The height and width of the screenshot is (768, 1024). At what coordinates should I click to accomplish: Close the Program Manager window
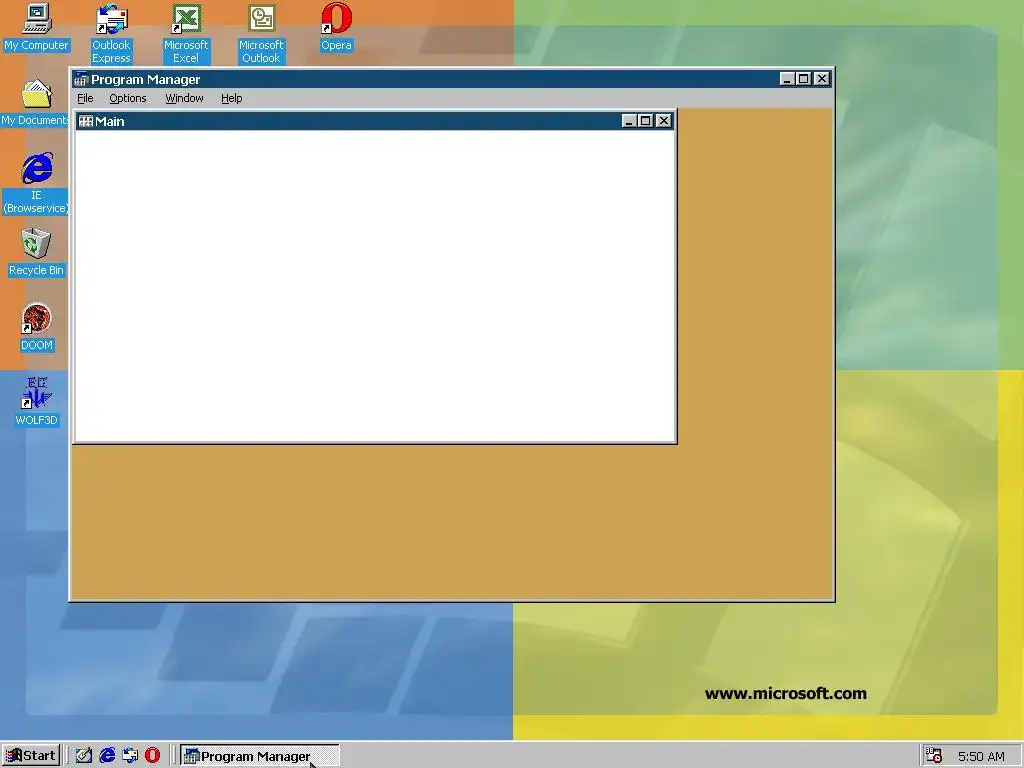(x=822, y=79)
